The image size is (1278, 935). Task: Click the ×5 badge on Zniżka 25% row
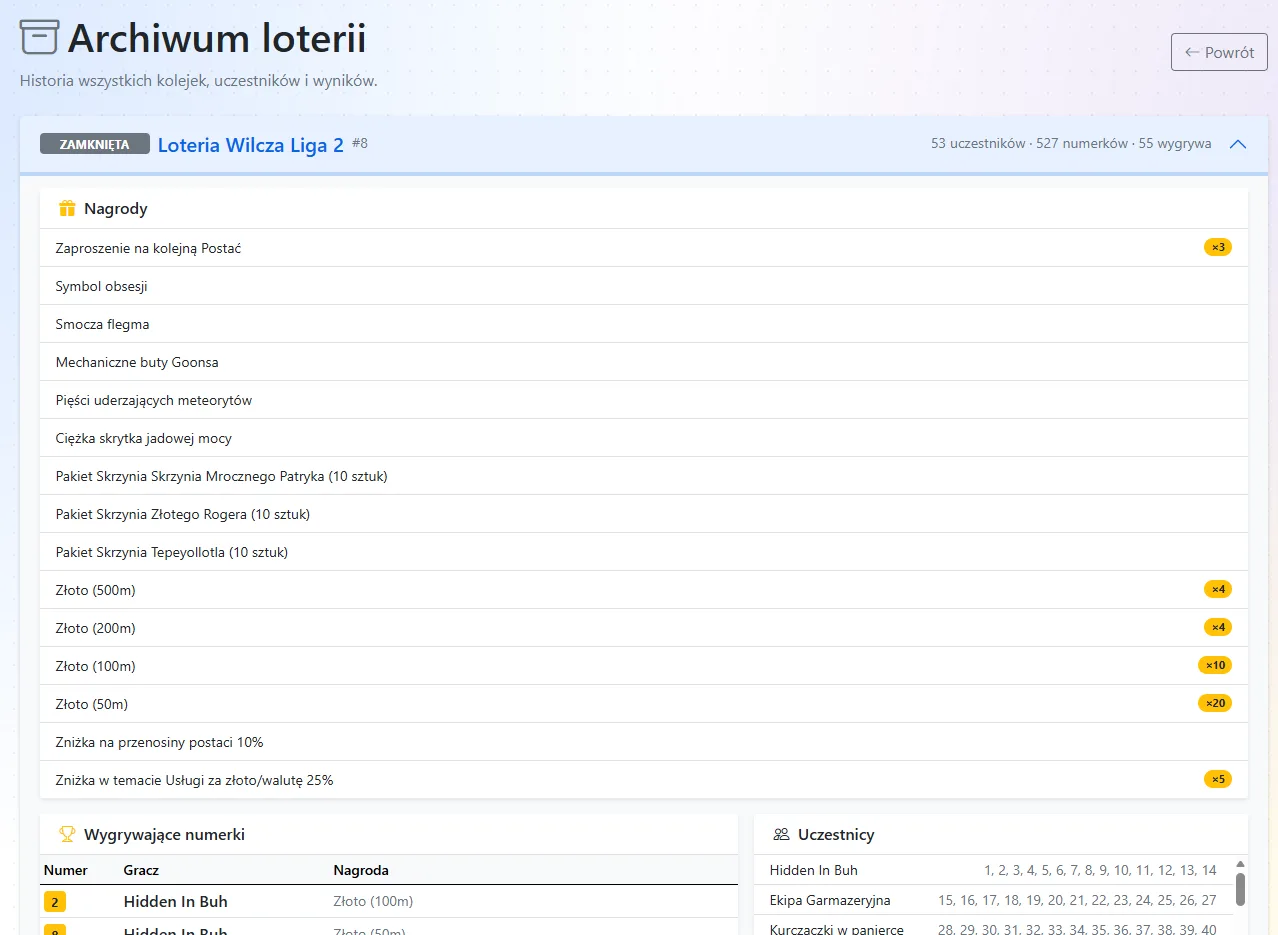click(x=1217, y=779)
